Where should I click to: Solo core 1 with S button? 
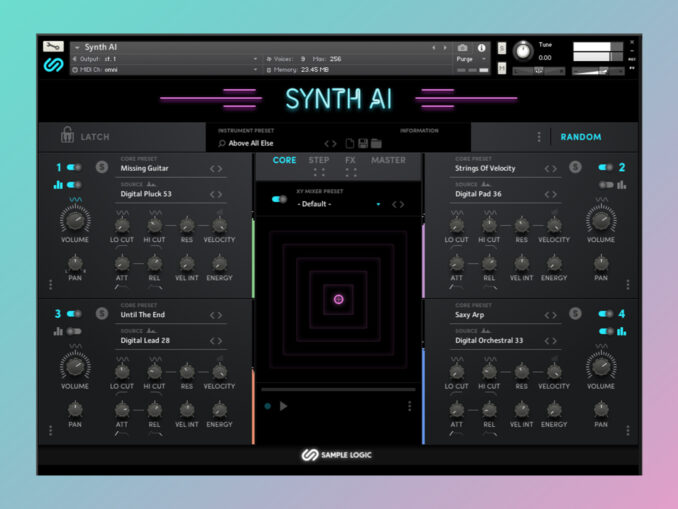[102, 166]
